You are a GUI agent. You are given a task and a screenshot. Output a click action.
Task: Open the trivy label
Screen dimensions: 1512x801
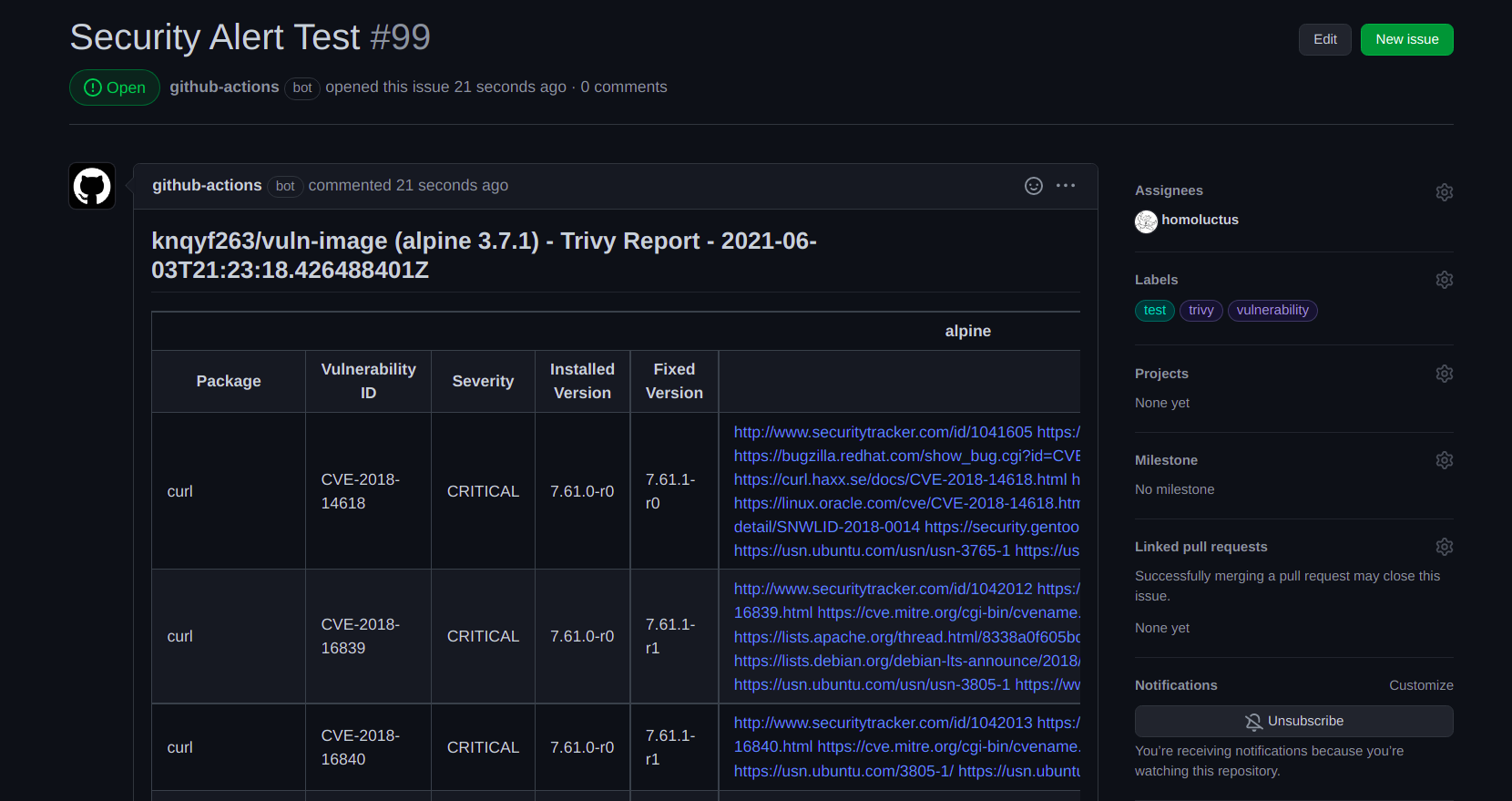tap(1201, 310)
